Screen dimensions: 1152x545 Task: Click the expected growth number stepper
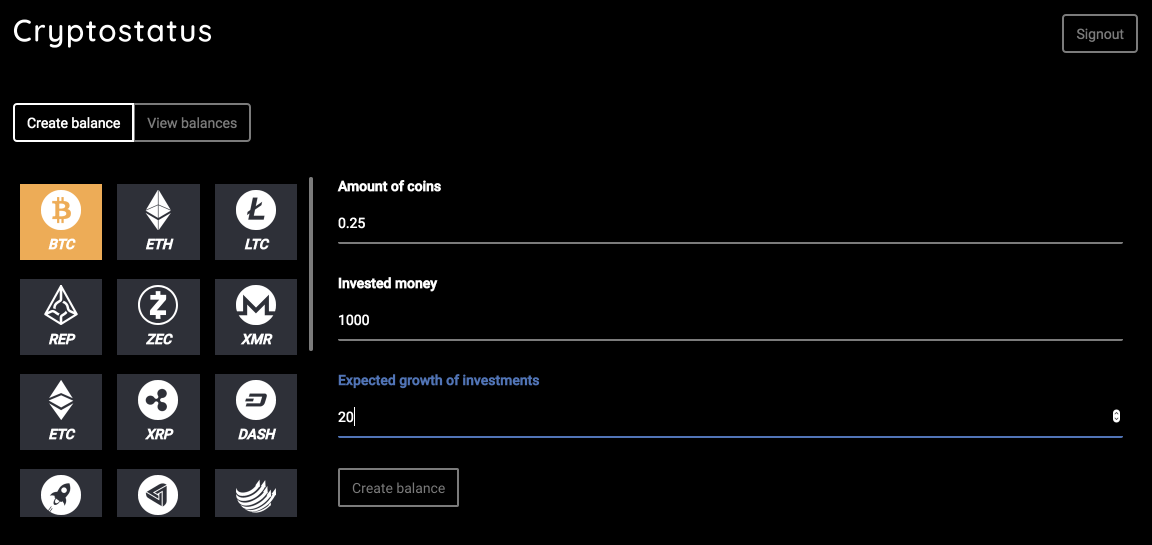tap(1116, 416)
